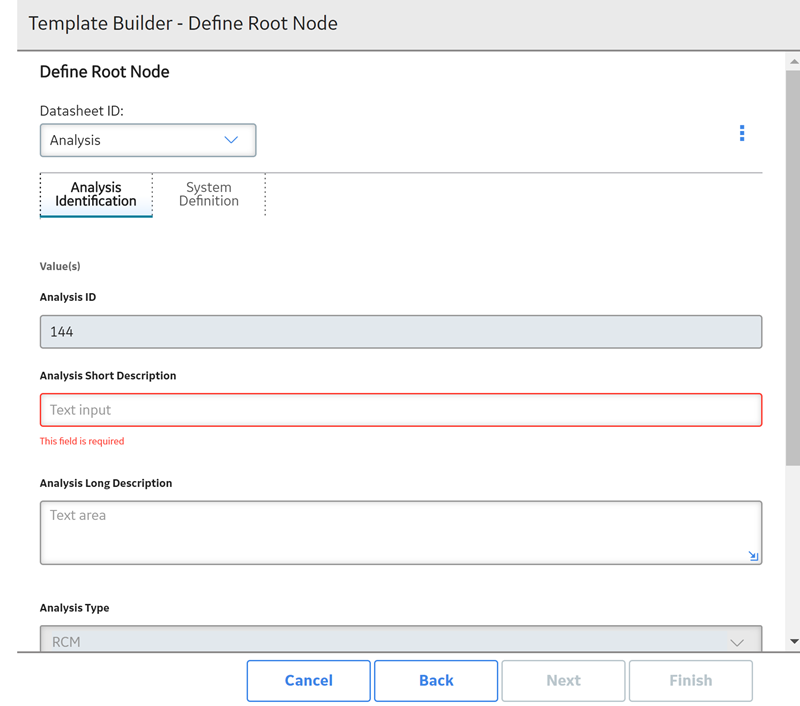Click the scrollbar down arrow
Viewport: 800px width, 706px height.
[793, 641]
